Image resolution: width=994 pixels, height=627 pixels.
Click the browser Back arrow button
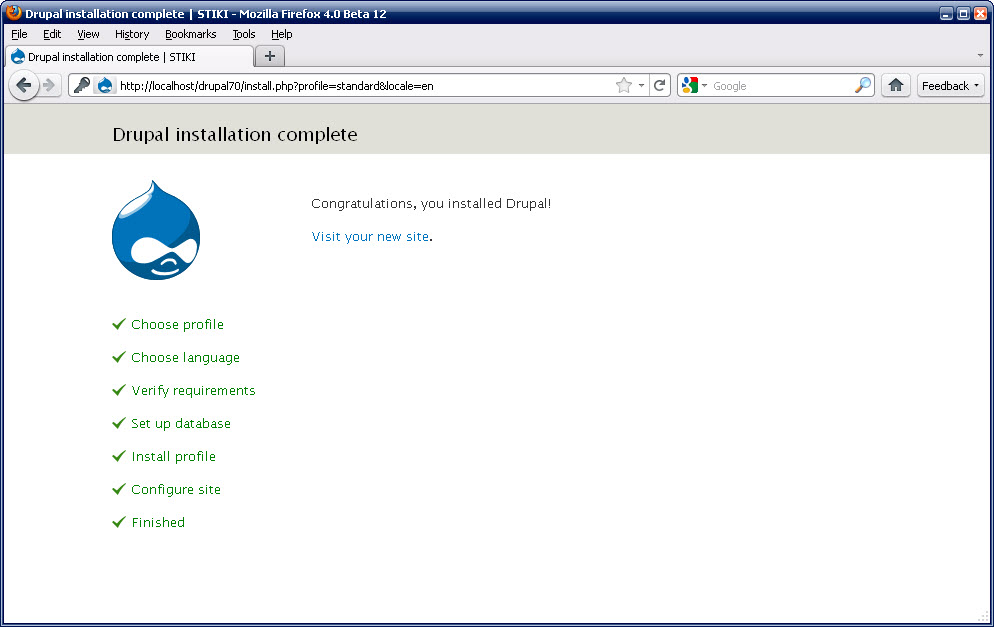pos(23,86)
